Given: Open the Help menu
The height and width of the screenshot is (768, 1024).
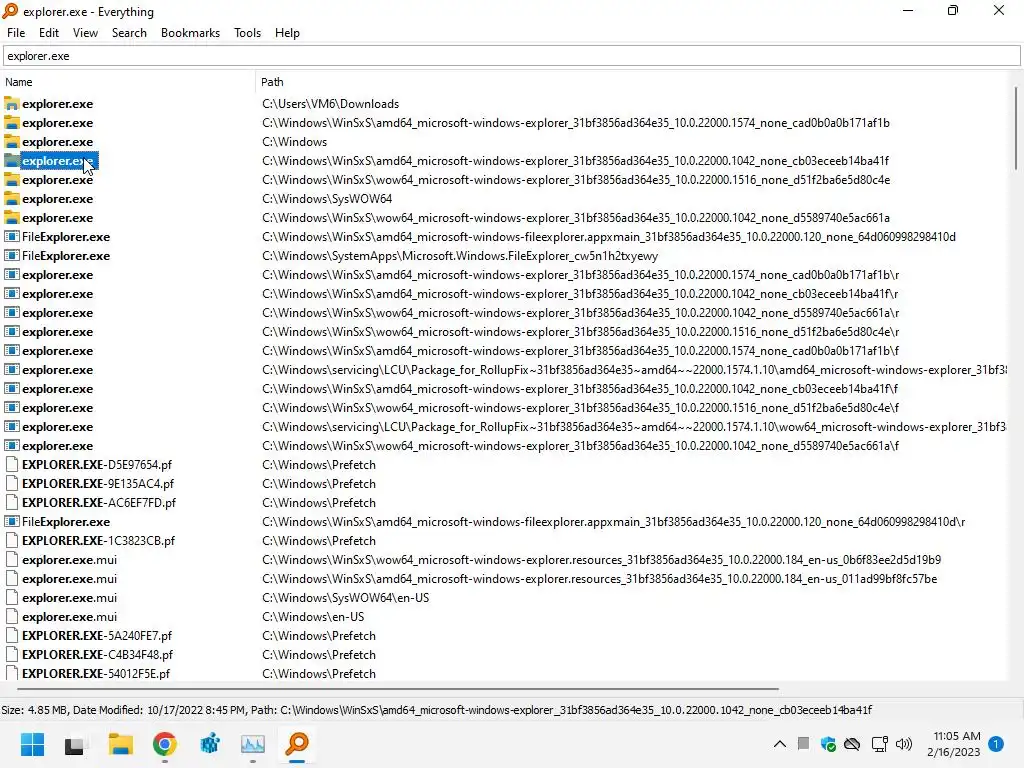Looking at the screenshot, I should (287, 33).
